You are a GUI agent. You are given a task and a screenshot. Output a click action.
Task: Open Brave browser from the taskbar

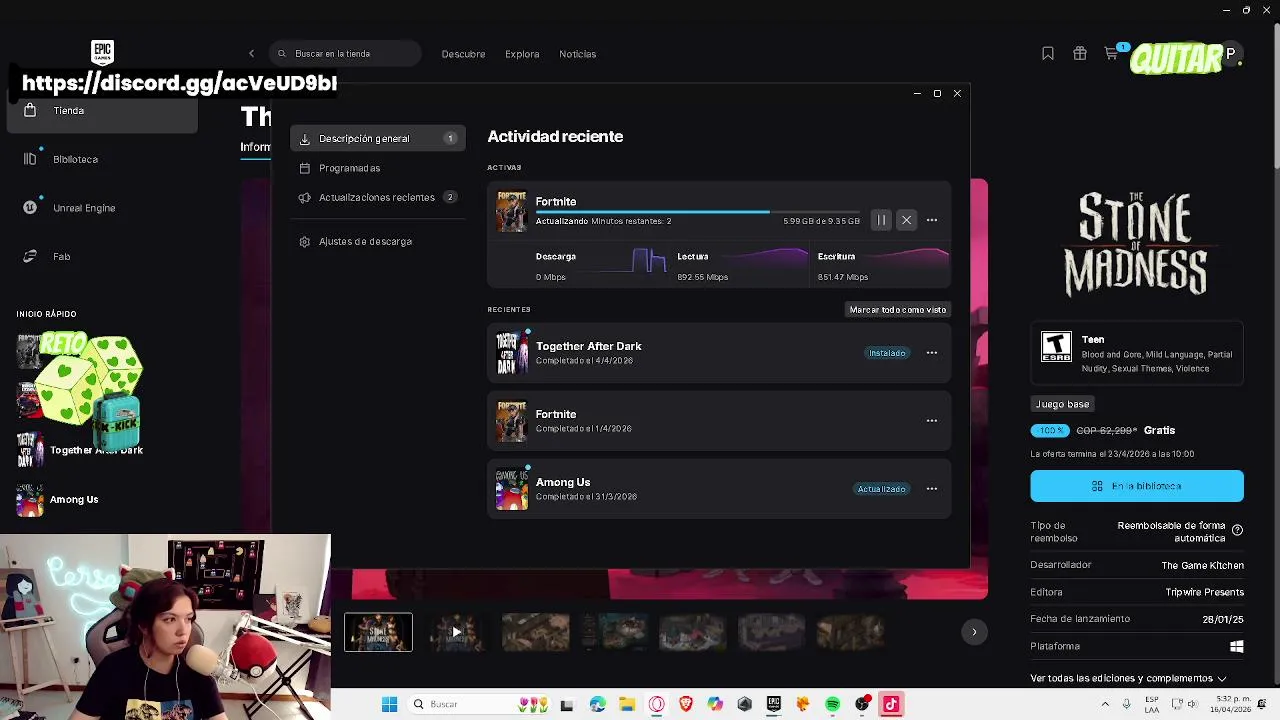(685, 705)
